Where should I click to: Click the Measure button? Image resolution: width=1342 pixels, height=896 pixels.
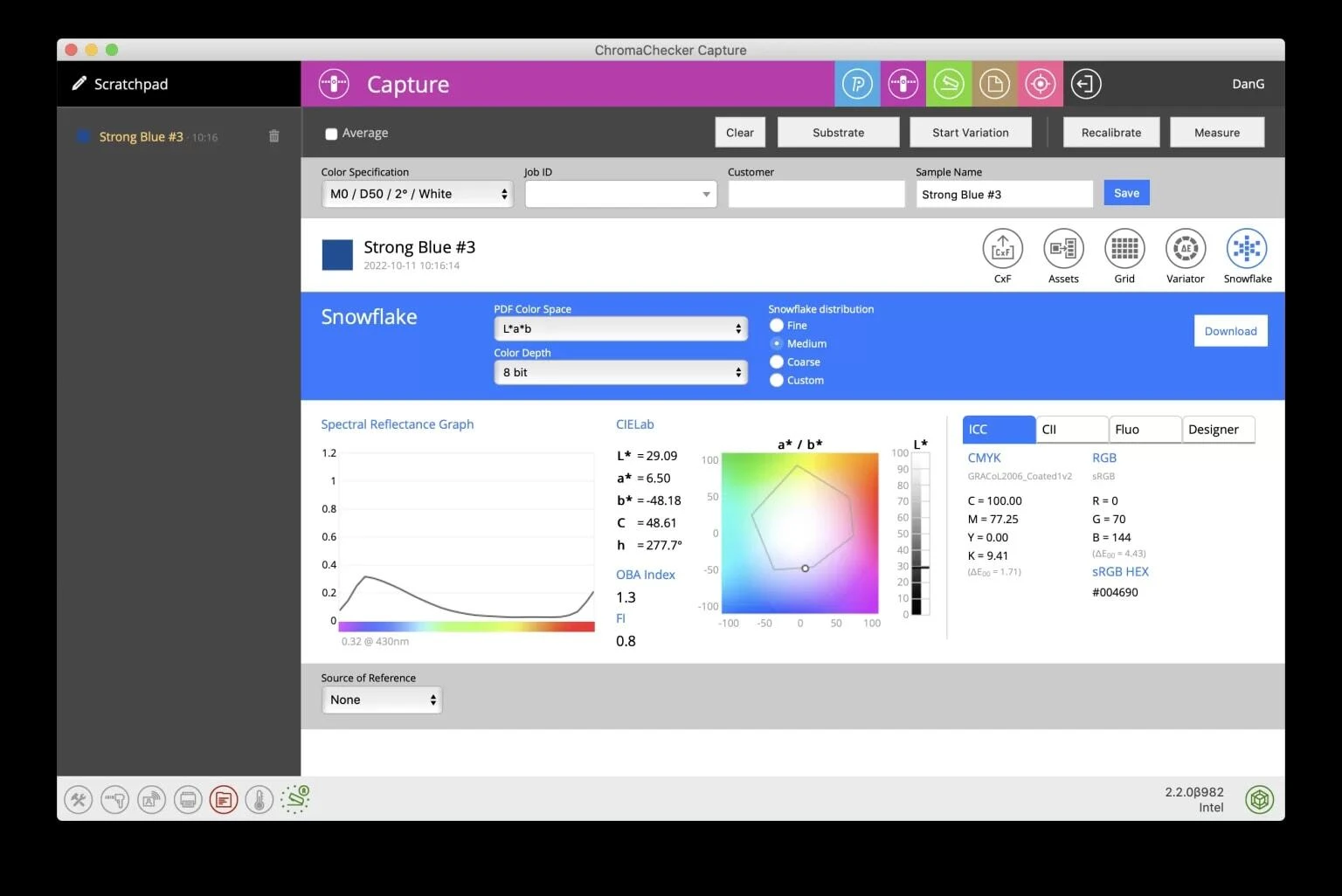[1217, 133]
